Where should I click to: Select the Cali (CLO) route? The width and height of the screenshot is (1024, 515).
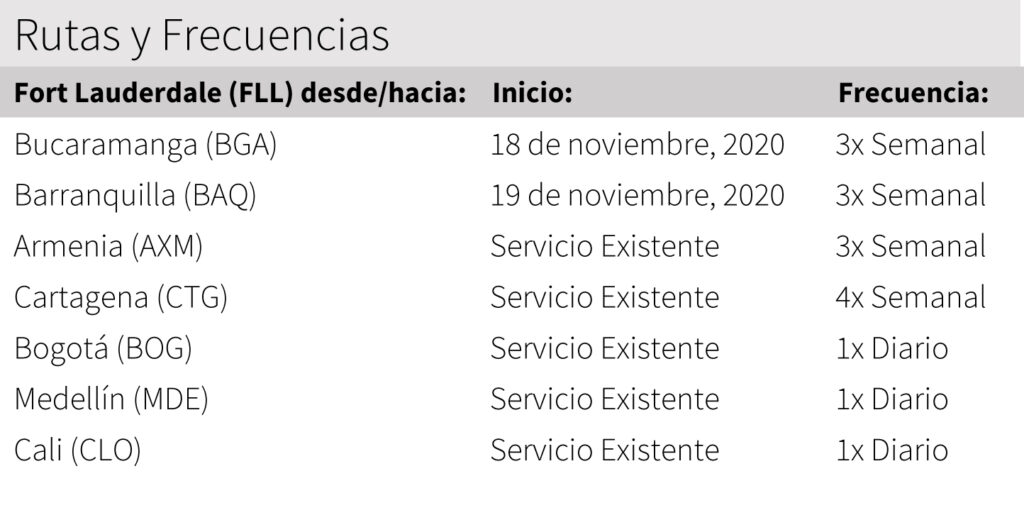click(x=78, y=450)
